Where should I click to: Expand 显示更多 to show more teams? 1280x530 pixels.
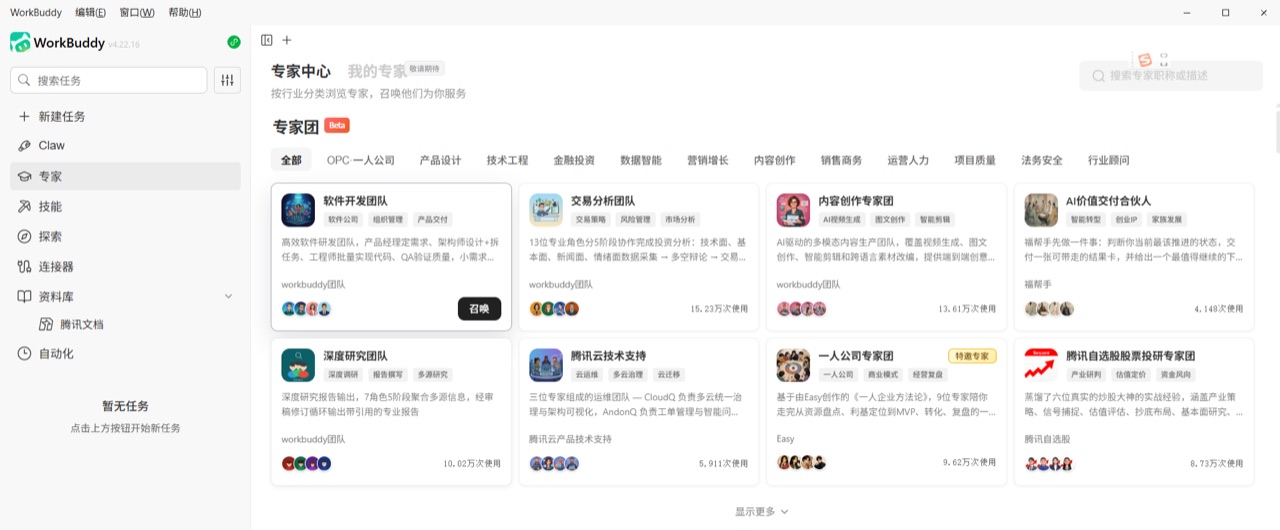tap(762, 511)
